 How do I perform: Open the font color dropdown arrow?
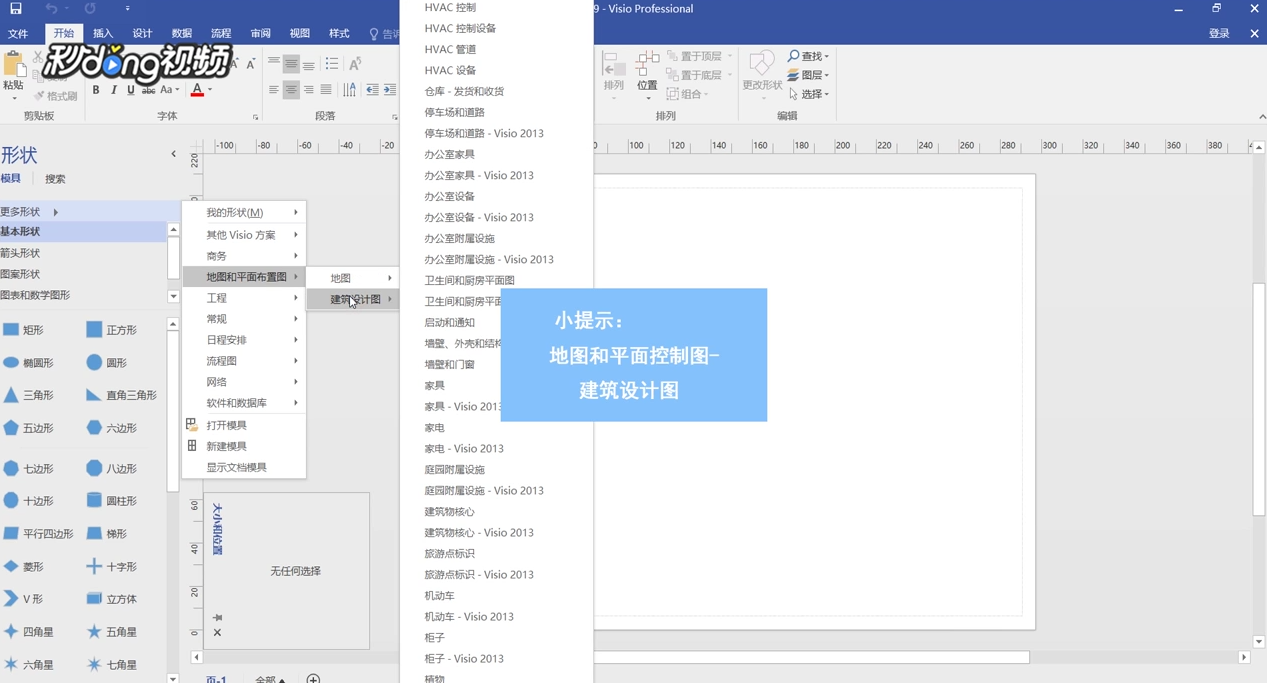pos(210,90)
